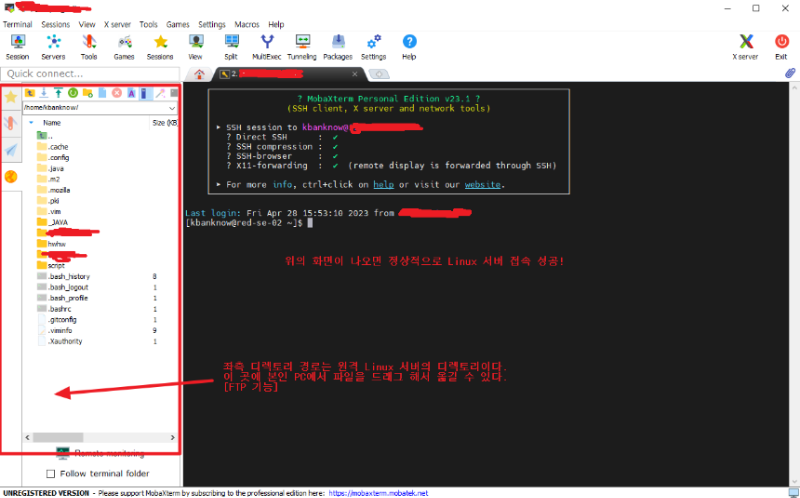Create new folder in SFTP browser

click(x=88, y=93)
